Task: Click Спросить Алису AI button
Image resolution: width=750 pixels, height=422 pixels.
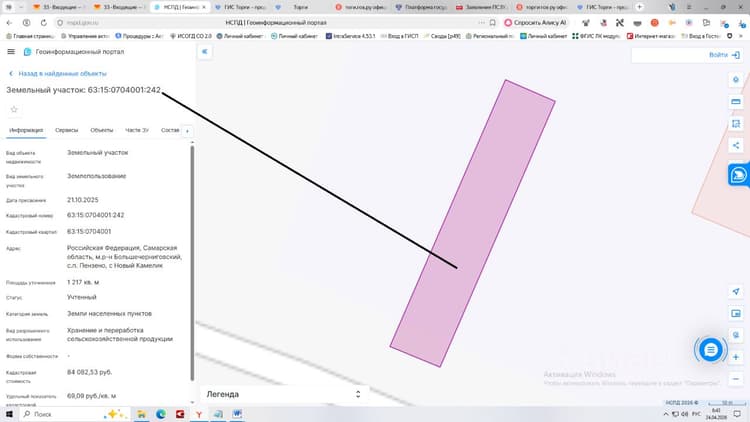Action: point(535,22)
